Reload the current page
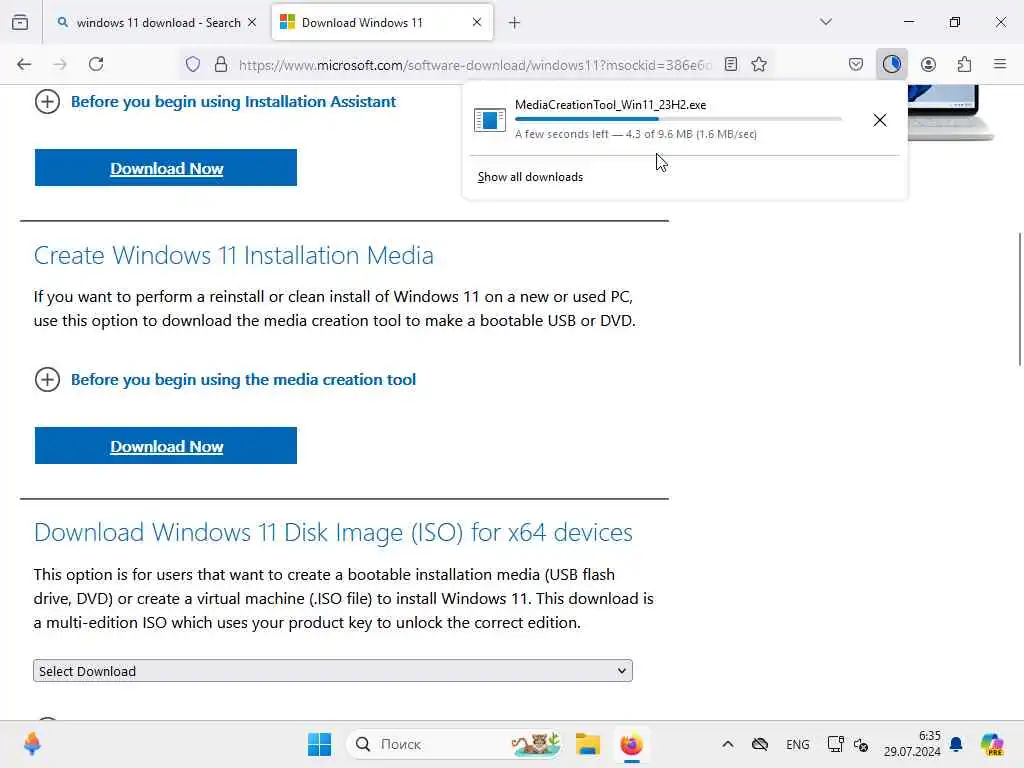The height and width of the screenshot is (768, 1024). (96, 64)
